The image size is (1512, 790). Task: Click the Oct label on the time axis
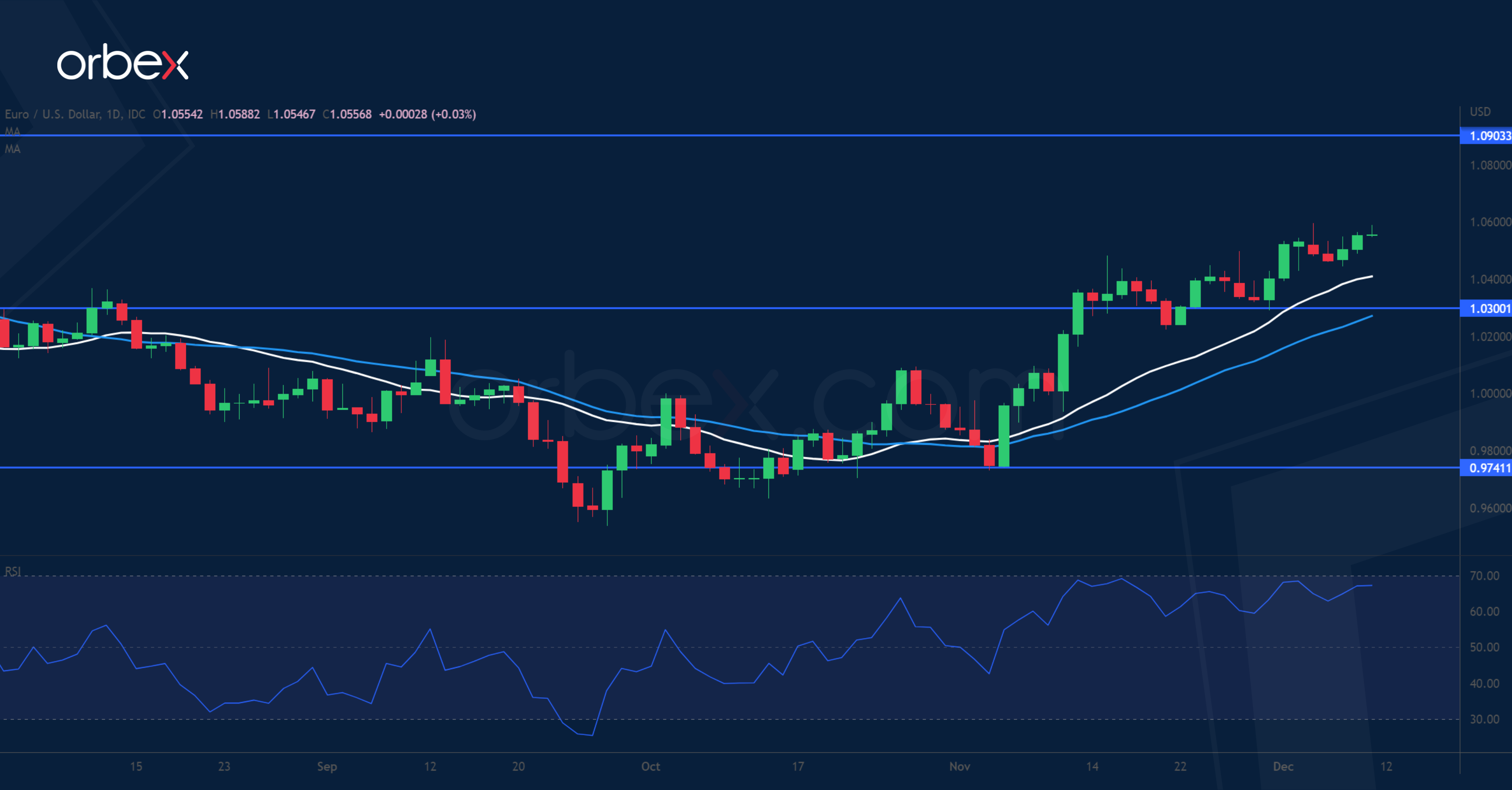(x=650, y=767)
